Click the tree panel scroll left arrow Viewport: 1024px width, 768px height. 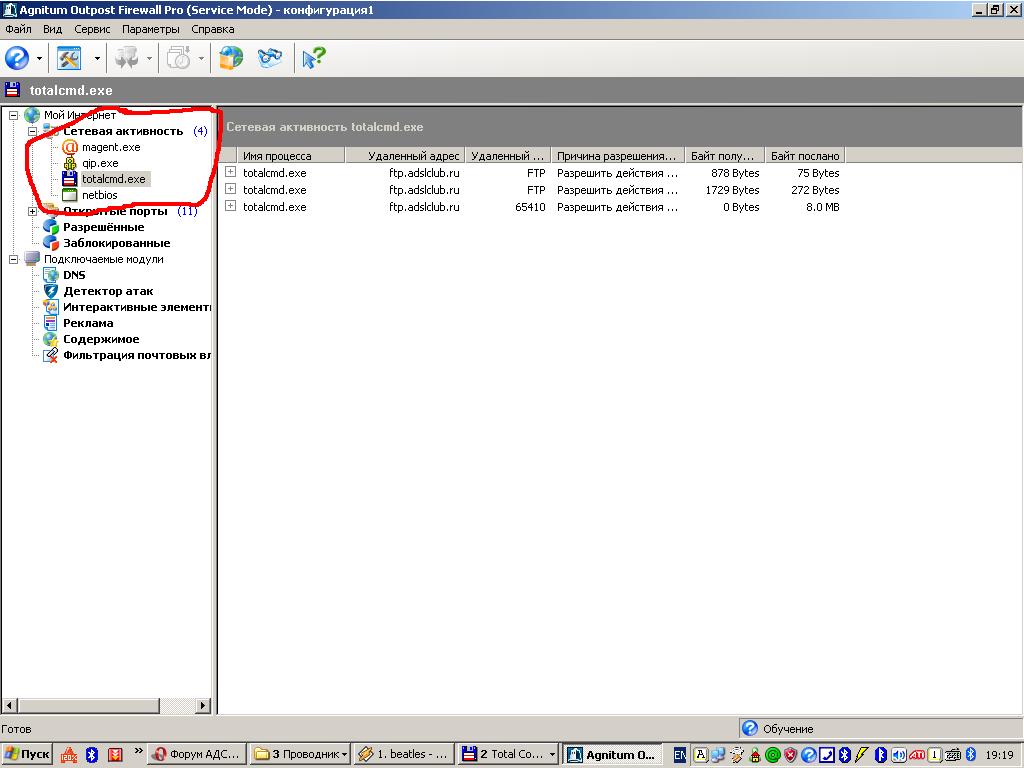pos(10,705)
